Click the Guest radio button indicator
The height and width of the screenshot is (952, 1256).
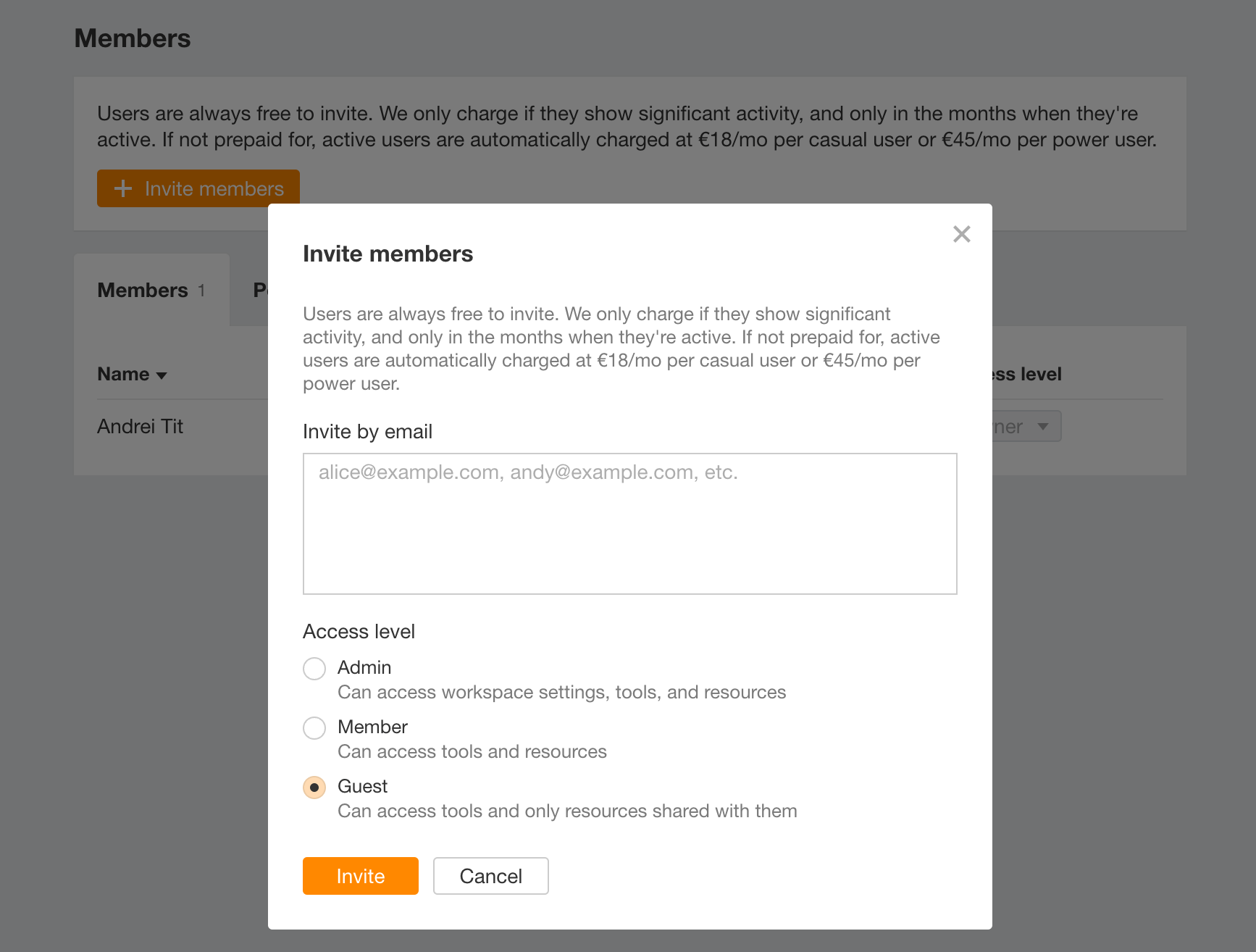click(x=314, y=787)
